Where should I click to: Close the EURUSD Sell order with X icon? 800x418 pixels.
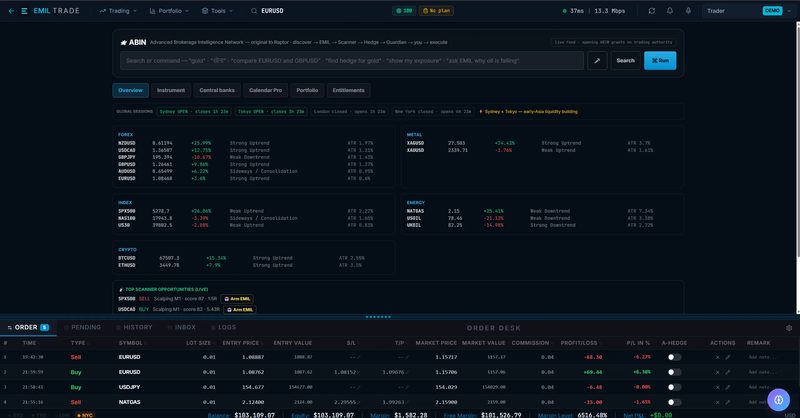717,357
